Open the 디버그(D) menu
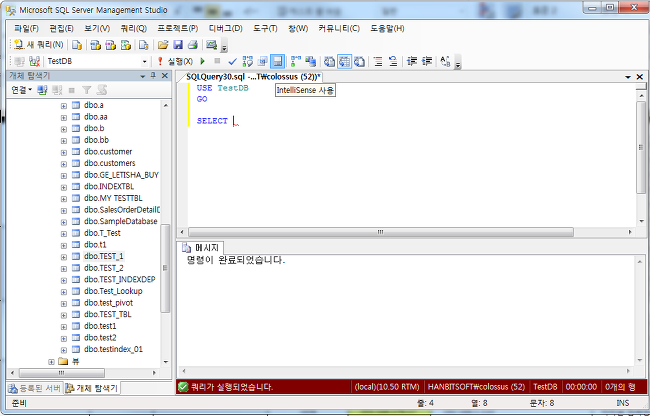Image resolution: width=650 pixels, height=416 pixels. [x=226, y=29]
